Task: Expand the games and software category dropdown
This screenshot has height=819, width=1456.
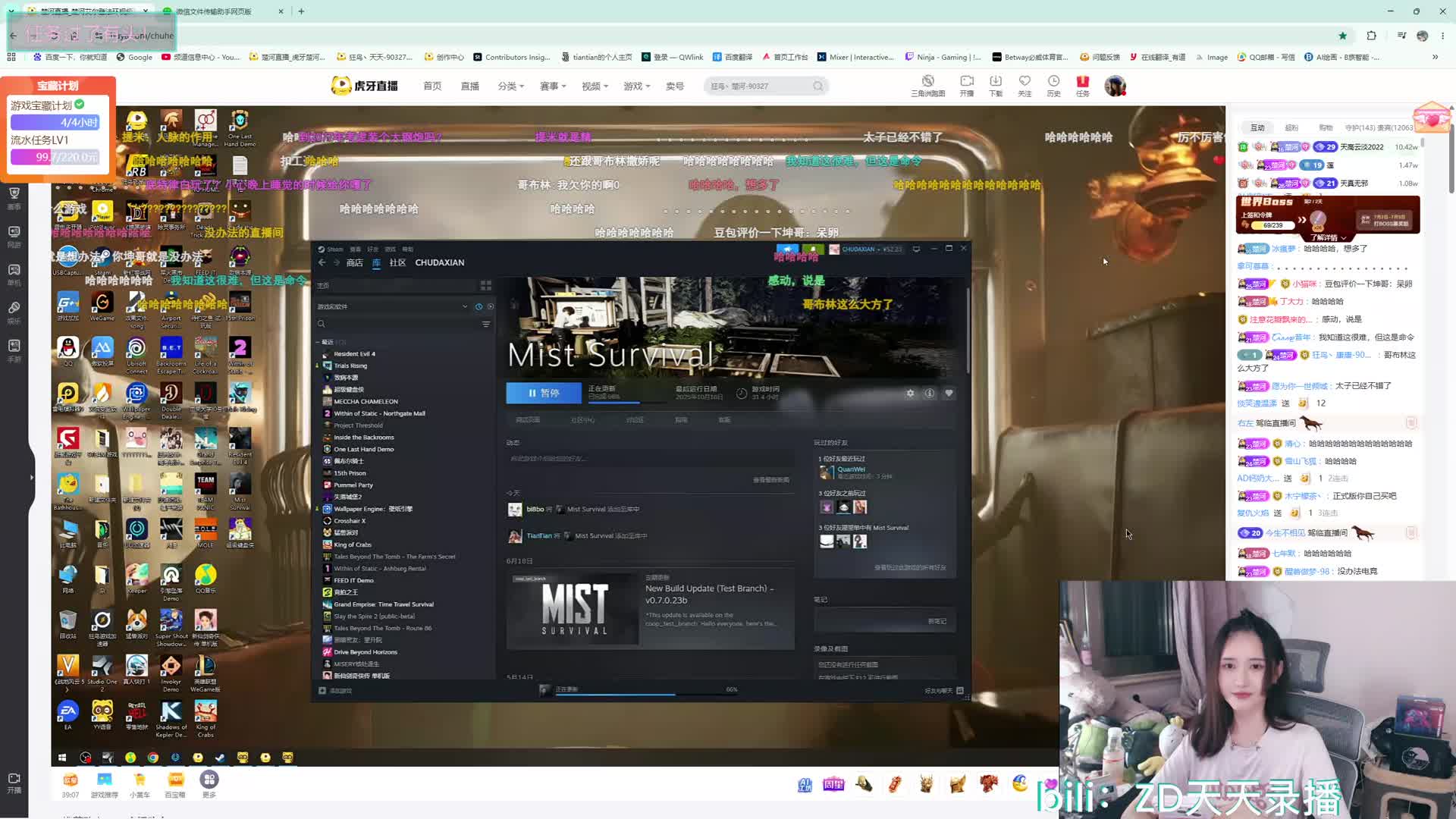Action: [465, 306]
